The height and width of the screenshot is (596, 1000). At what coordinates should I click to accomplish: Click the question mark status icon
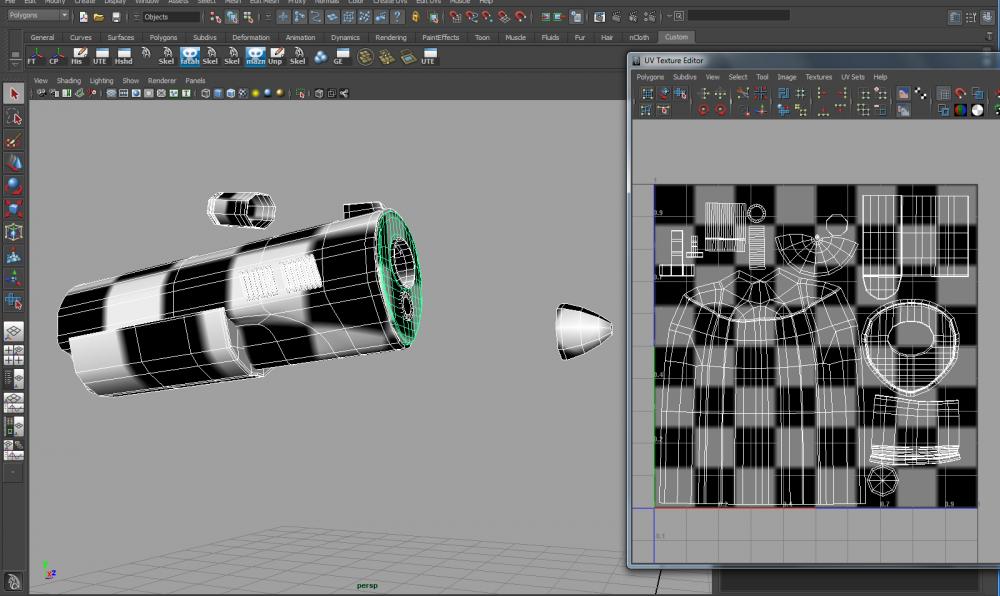(x=397, y=17)
